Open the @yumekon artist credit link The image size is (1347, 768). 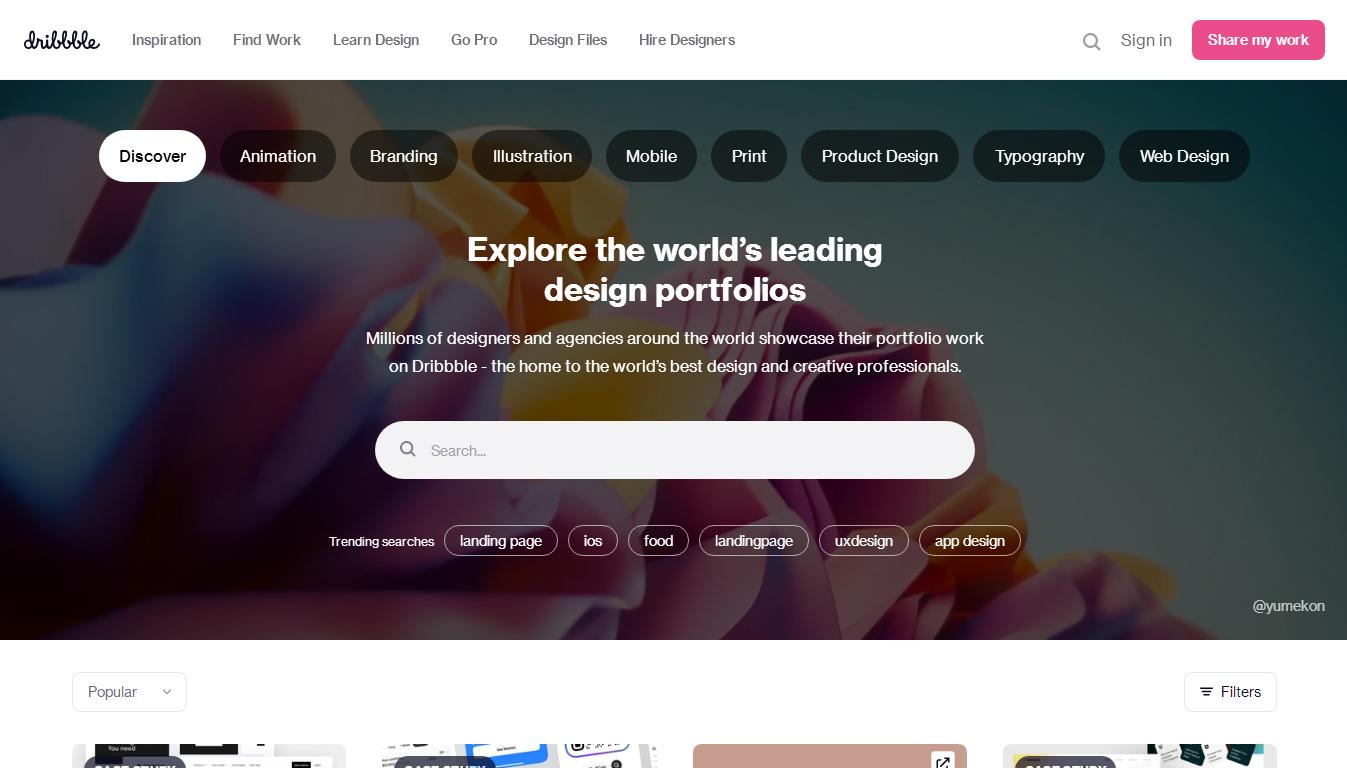pos(1288,606)
